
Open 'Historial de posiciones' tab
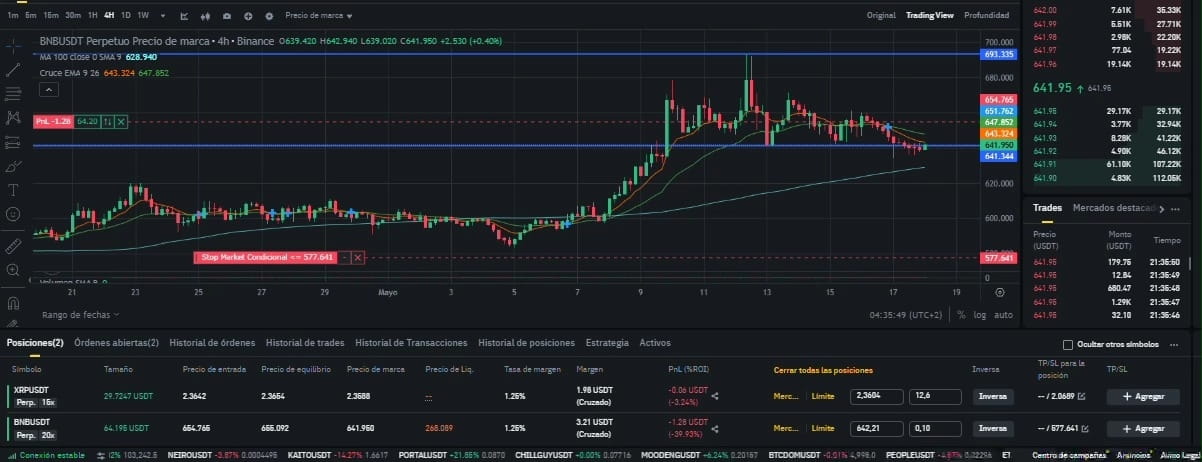pyautogui.click(x=526, y=343)
